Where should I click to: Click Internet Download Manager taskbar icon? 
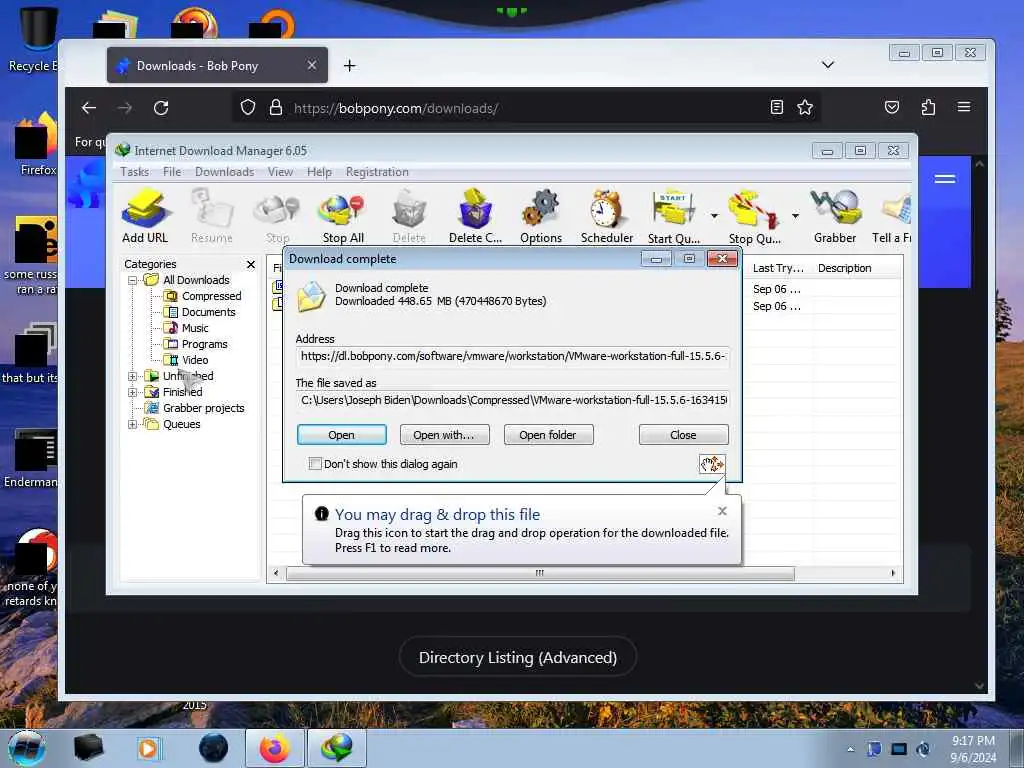point(336,748)
